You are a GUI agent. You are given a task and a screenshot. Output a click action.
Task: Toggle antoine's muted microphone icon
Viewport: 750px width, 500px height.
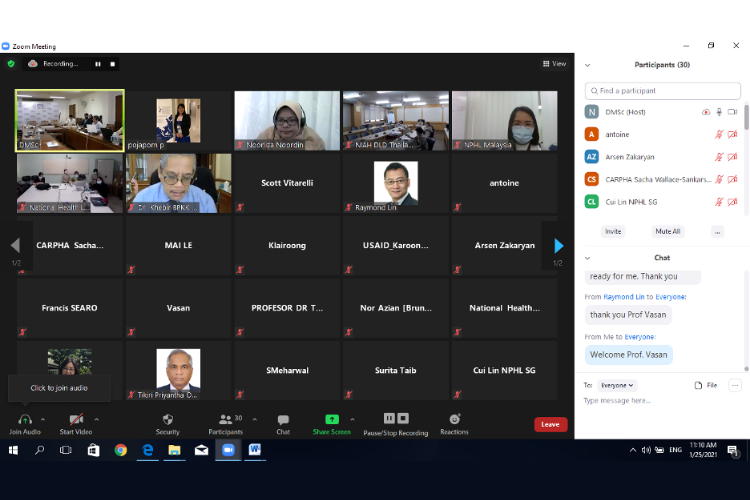click(718, 134)
